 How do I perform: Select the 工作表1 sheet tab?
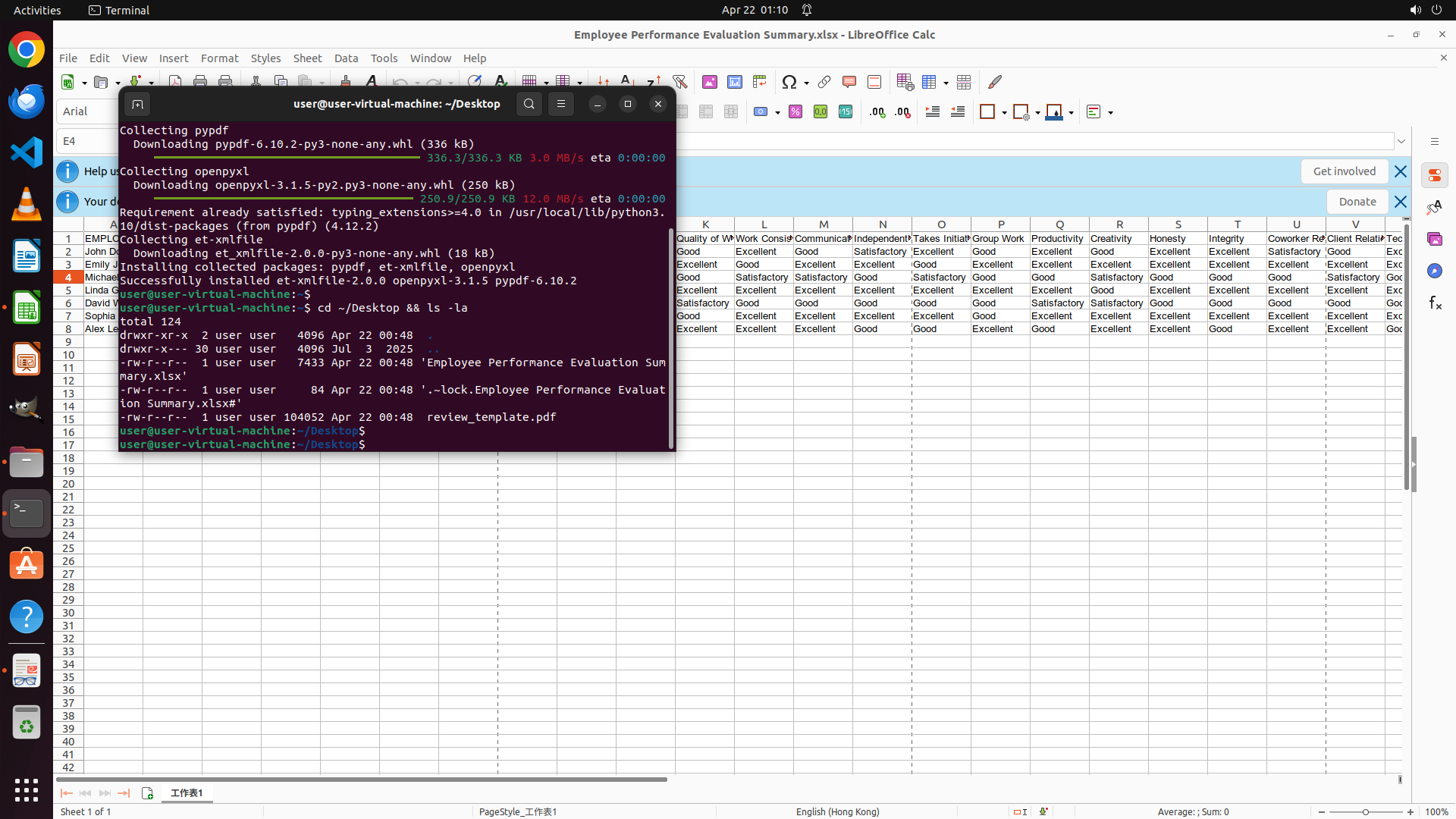coord(187,792)
